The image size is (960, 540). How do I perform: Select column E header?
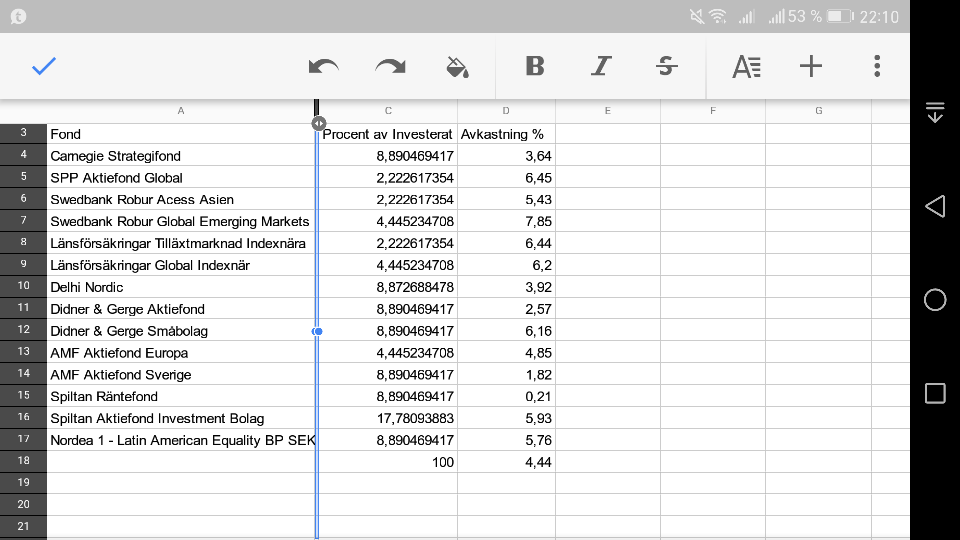coord(608,111)
